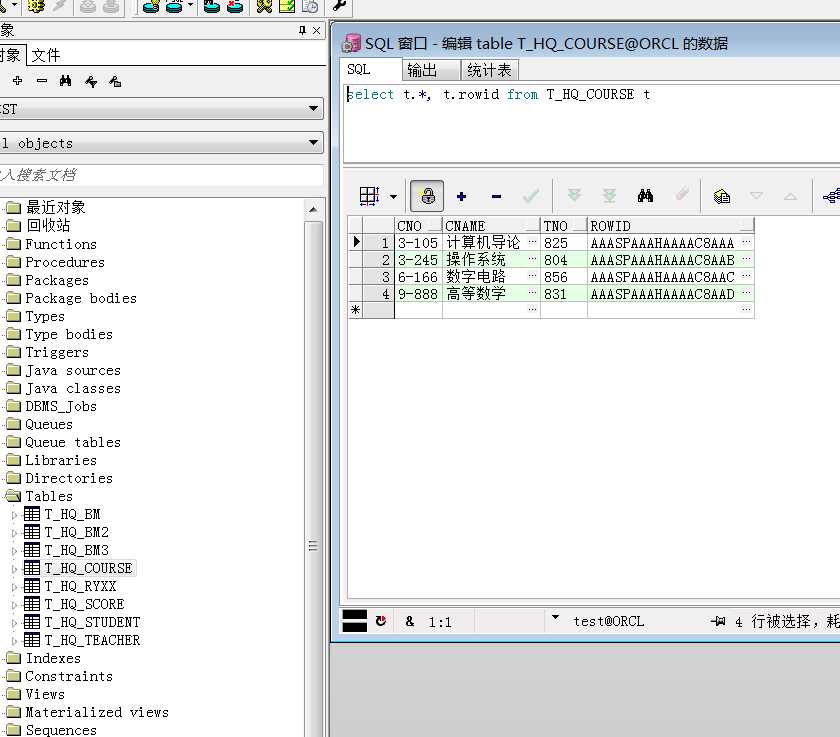The image size is (840, 737).
Task: Click the object tree scrollbar up arrow
Action: [313, 209]
